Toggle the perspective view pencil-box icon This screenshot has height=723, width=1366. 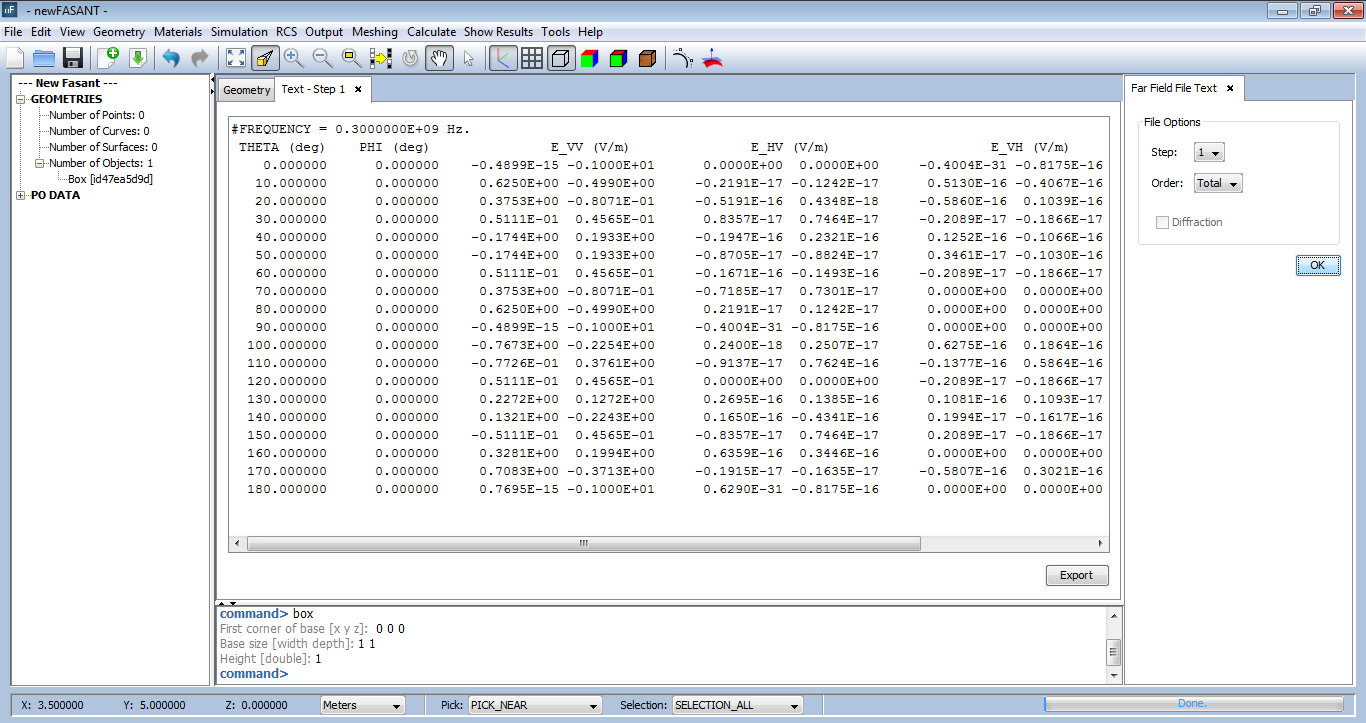[x=265, y=58]
